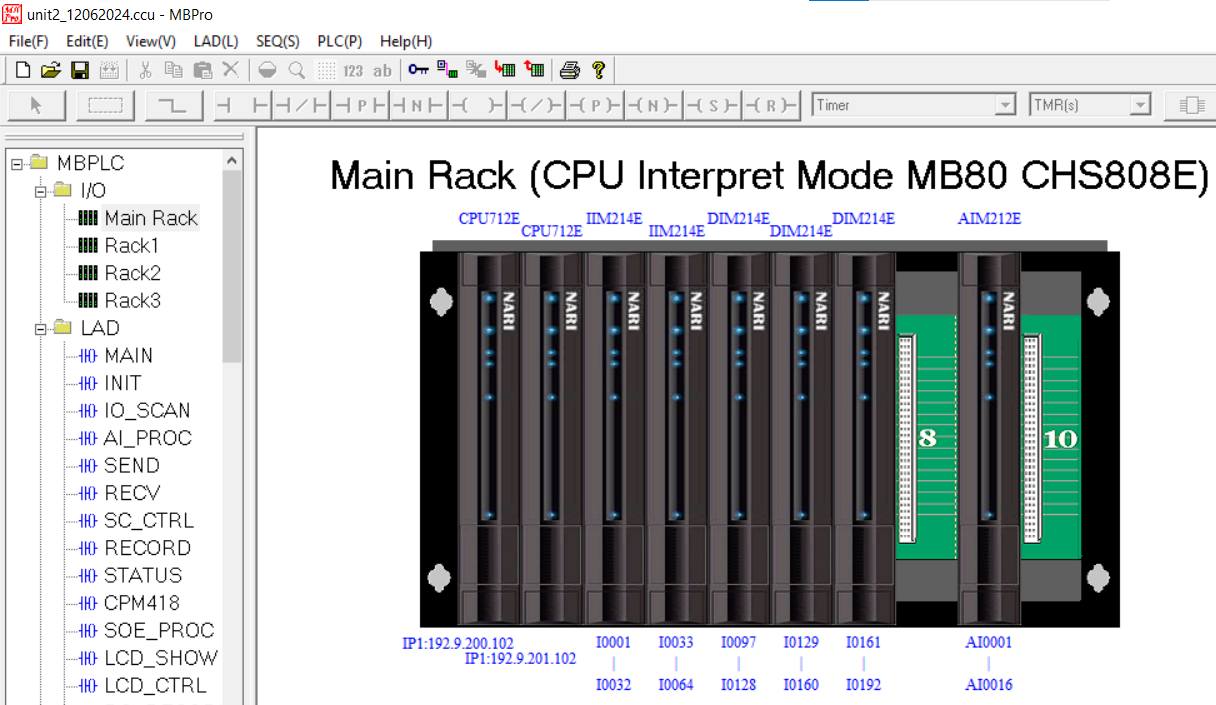Select the arrow pointer tool

pyautogui.click(x=37, y=105)
